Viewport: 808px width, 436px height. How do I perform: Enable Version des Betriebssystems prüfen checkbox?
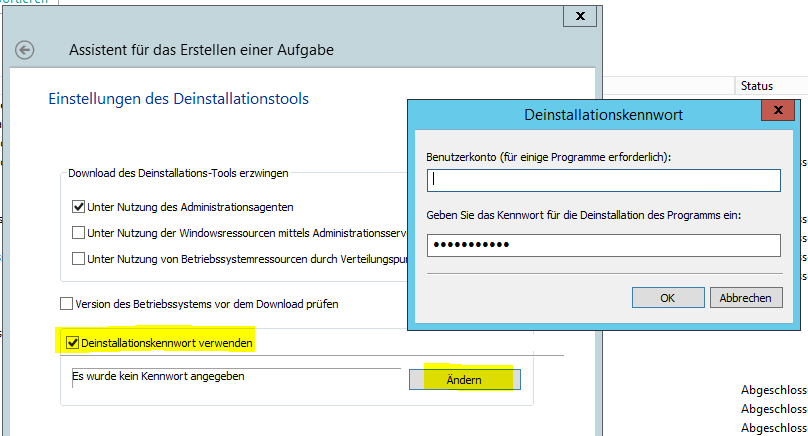click(x=67, y=303)
